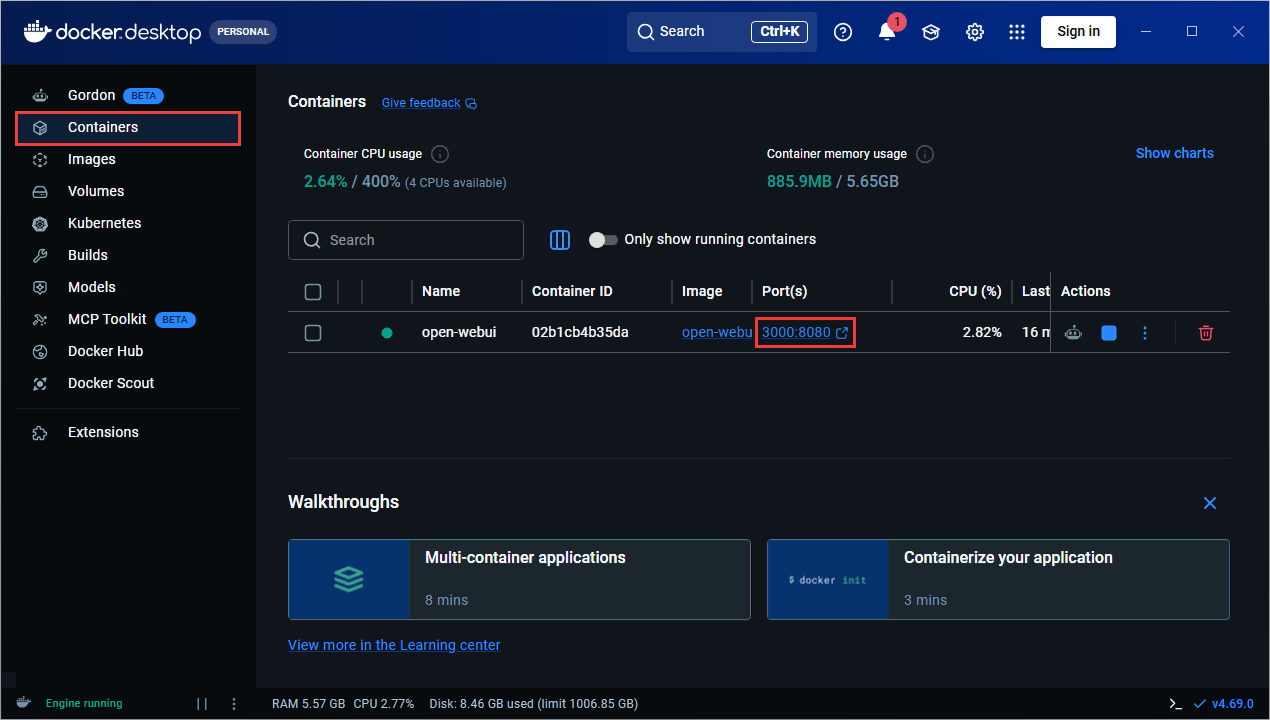
Task: Select Containers in the sidebar
Action: (128, 128)
